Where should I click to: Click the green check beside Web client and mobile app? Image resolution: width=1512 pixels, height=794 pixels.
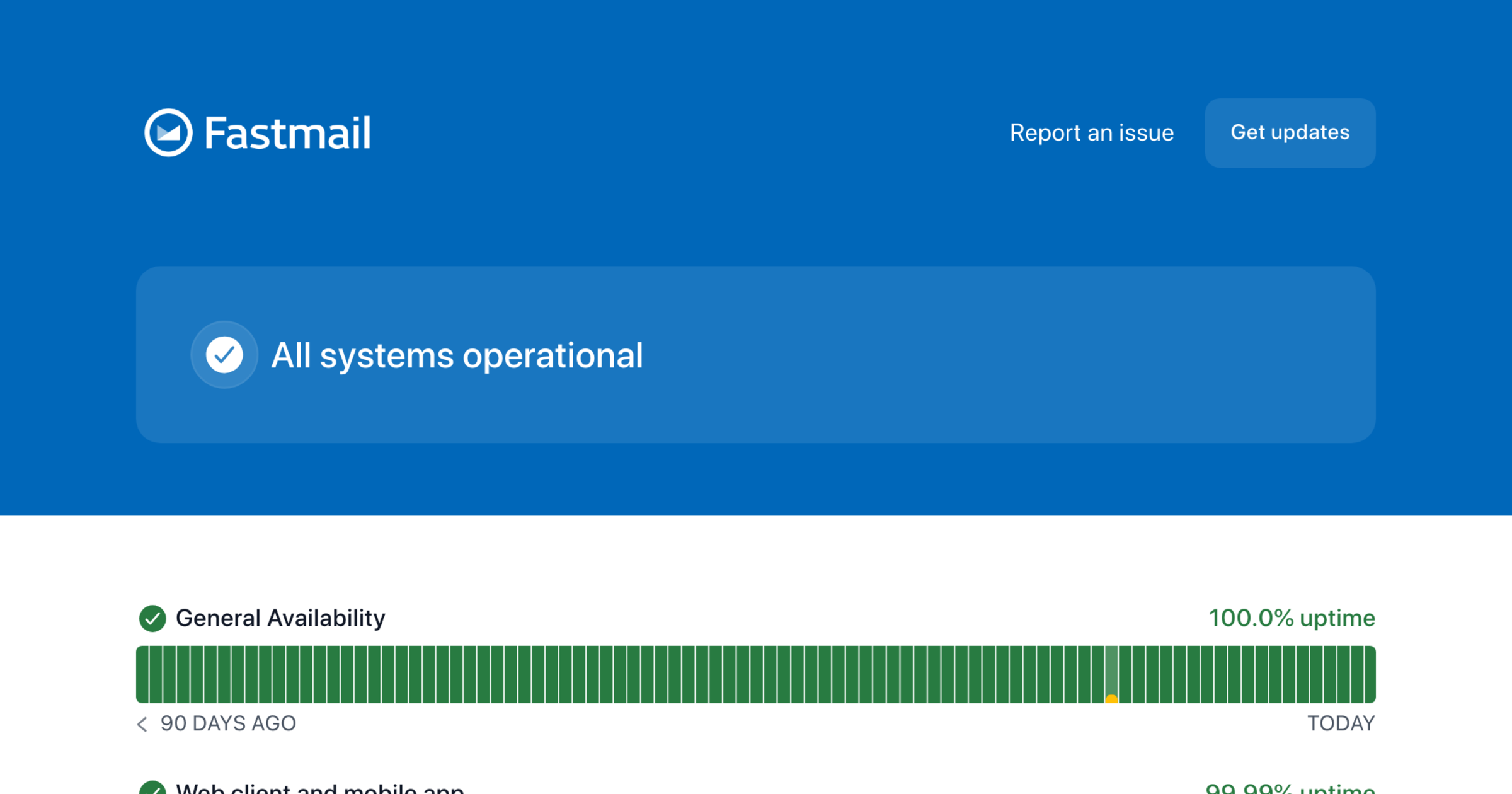click(x=152, y=789)
